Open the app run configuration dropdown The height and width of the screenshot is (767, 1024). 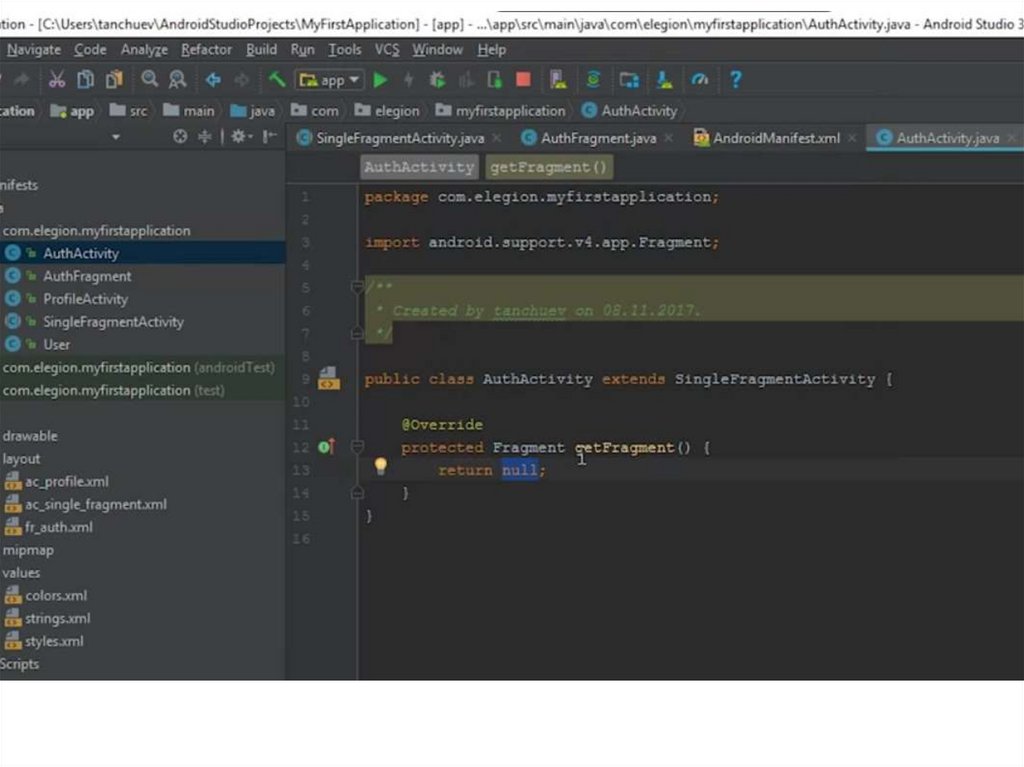point(329,80)
